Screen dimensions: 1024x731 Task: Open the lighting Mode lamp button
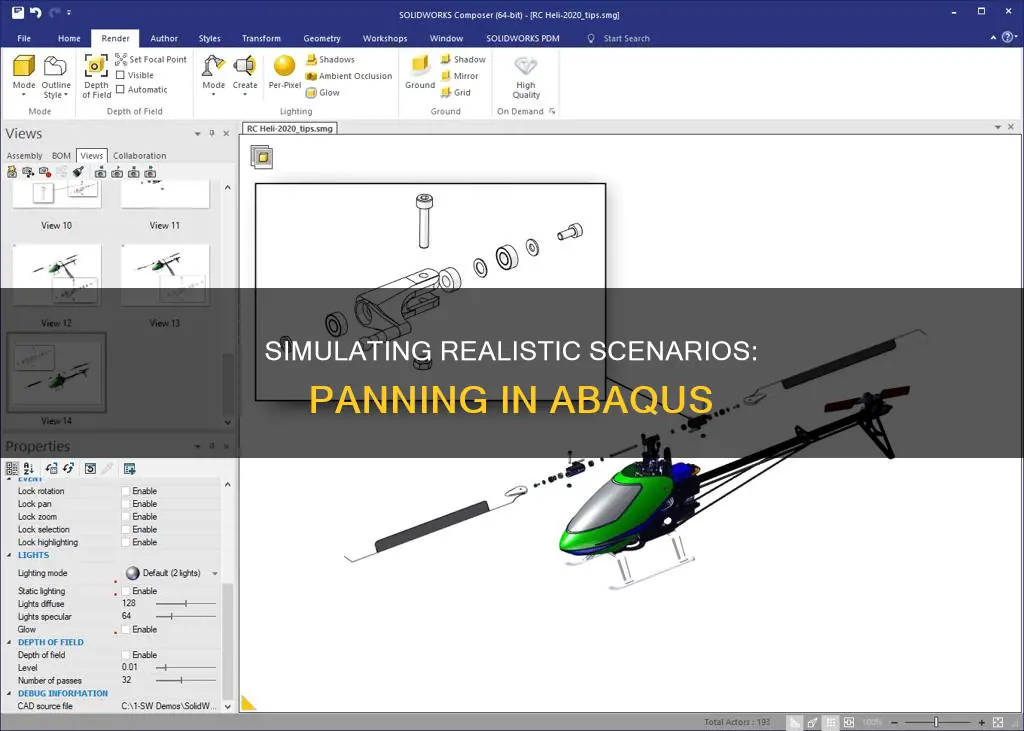pyautogui.click(x=214, y=76)
